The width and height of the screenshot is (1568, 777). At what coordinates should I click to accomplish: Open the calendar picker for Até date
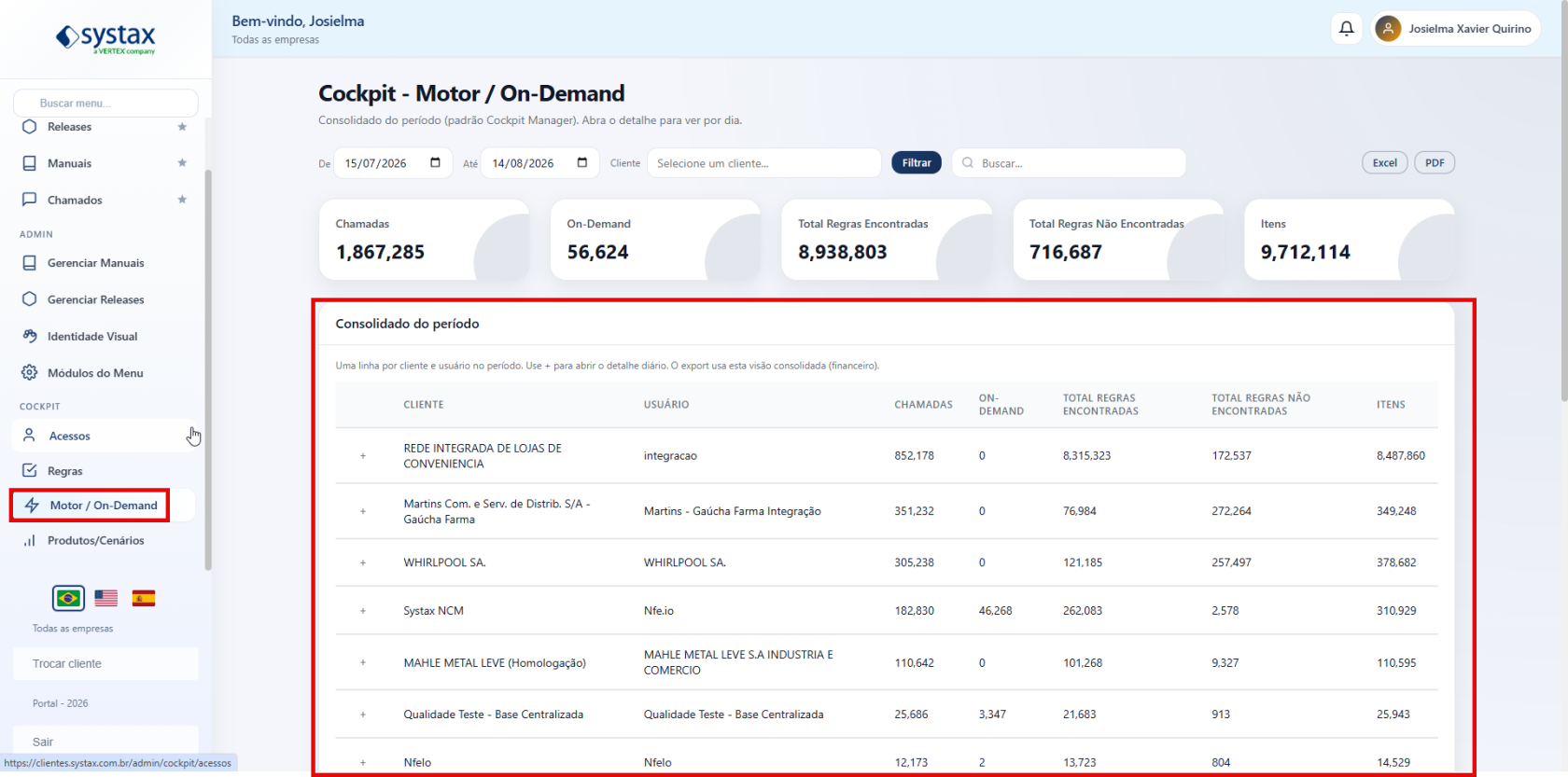[582, 162]
